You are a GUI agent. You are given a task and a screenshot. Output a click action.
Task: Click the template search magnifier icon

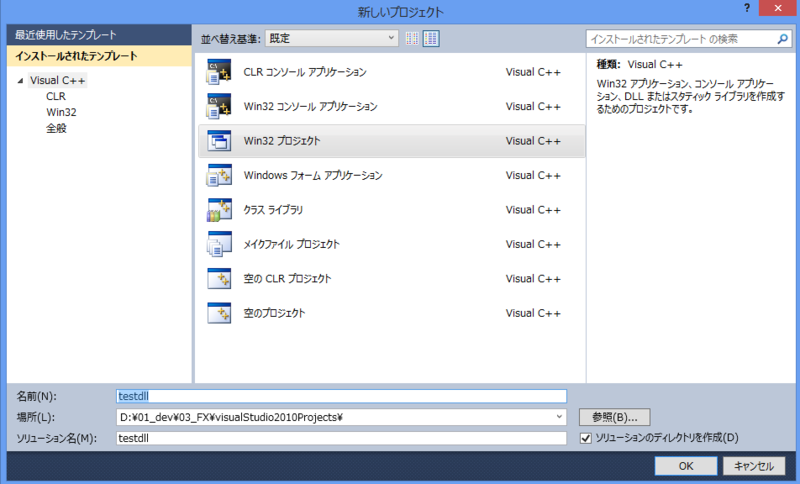pos(782,39)
